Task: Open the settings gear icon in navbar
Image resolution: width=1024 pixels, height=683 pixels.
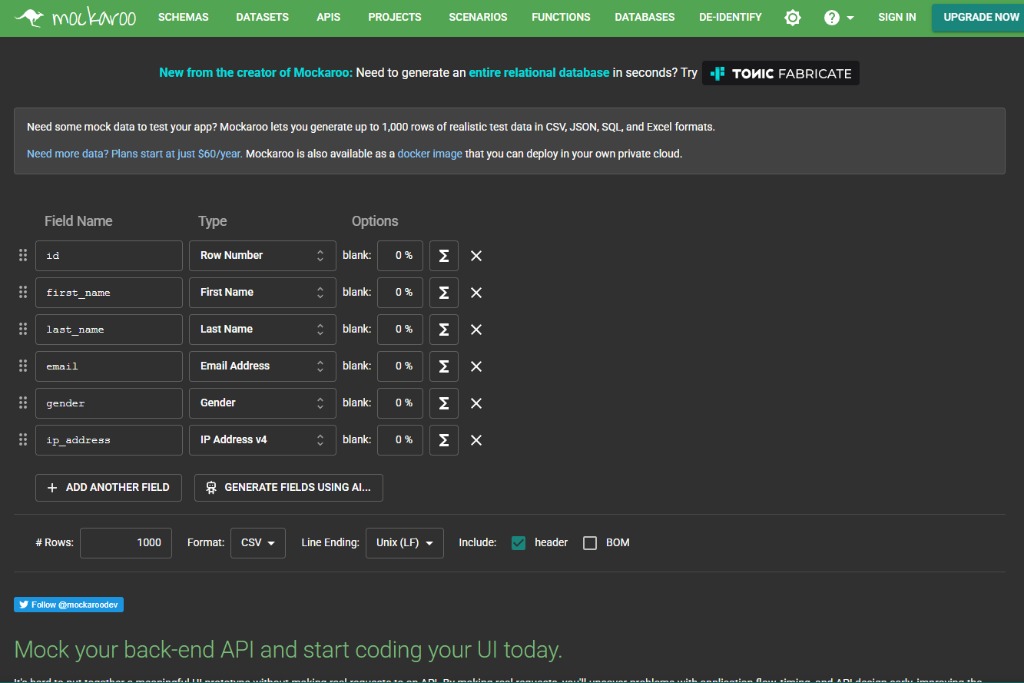Action: (792, 18)
